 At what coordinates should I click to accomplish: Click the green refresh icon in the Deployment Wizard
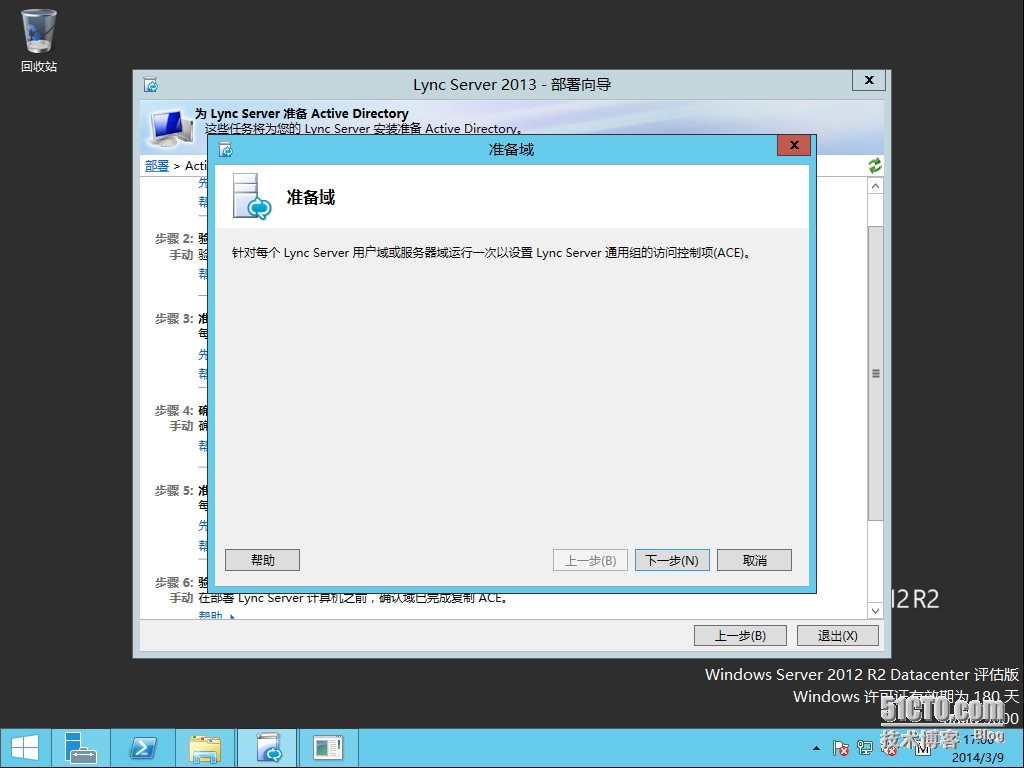(875, 165)
